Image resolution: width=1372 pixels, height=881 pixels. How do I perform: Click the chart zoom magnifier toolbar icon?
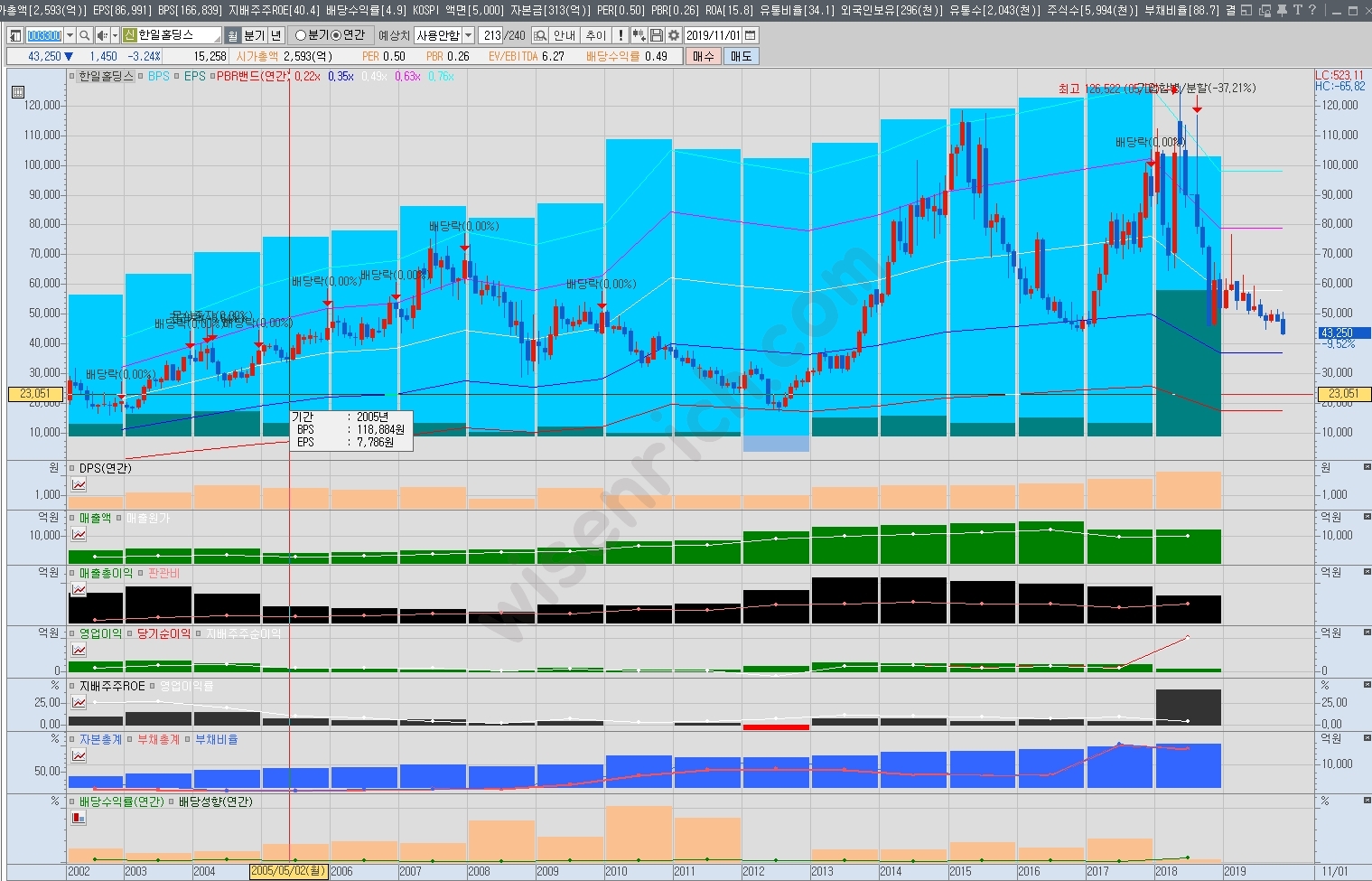click(539, 35)
